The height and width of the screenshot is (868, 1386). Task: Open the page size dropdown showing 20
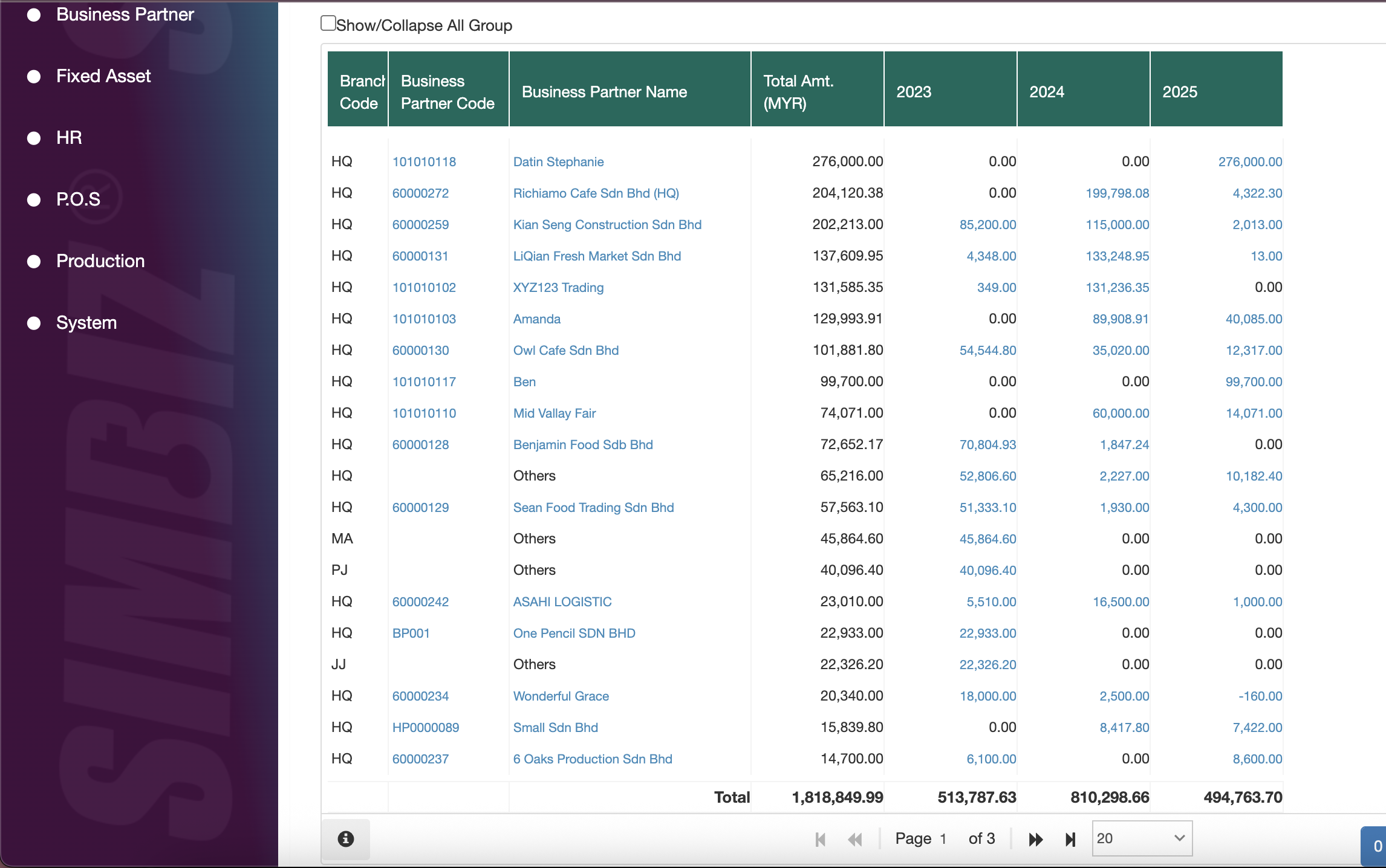1142,838
